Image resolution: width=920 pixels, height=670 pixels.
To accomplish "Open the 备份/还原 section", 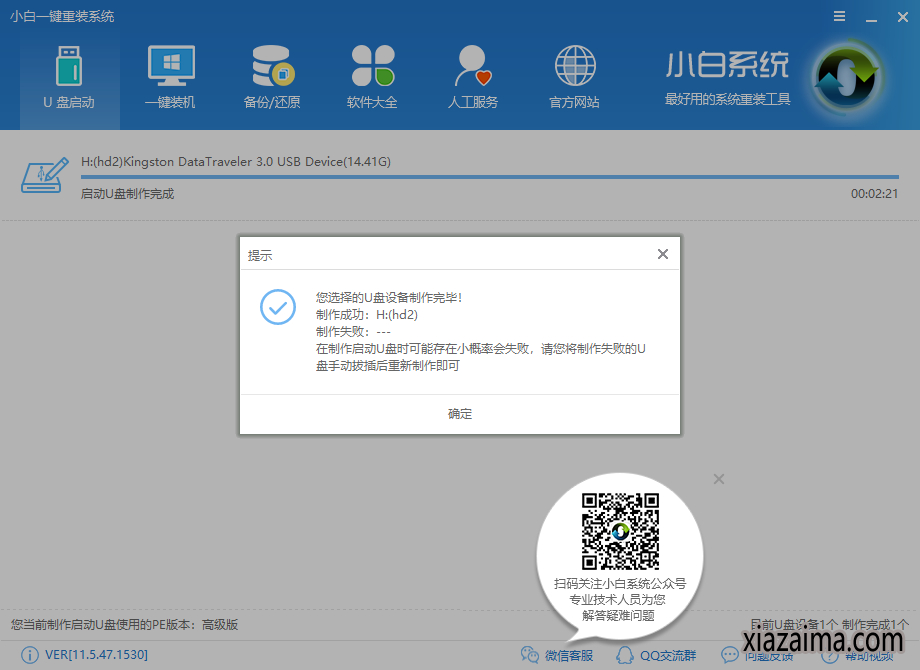I will (x=272, y=76).
